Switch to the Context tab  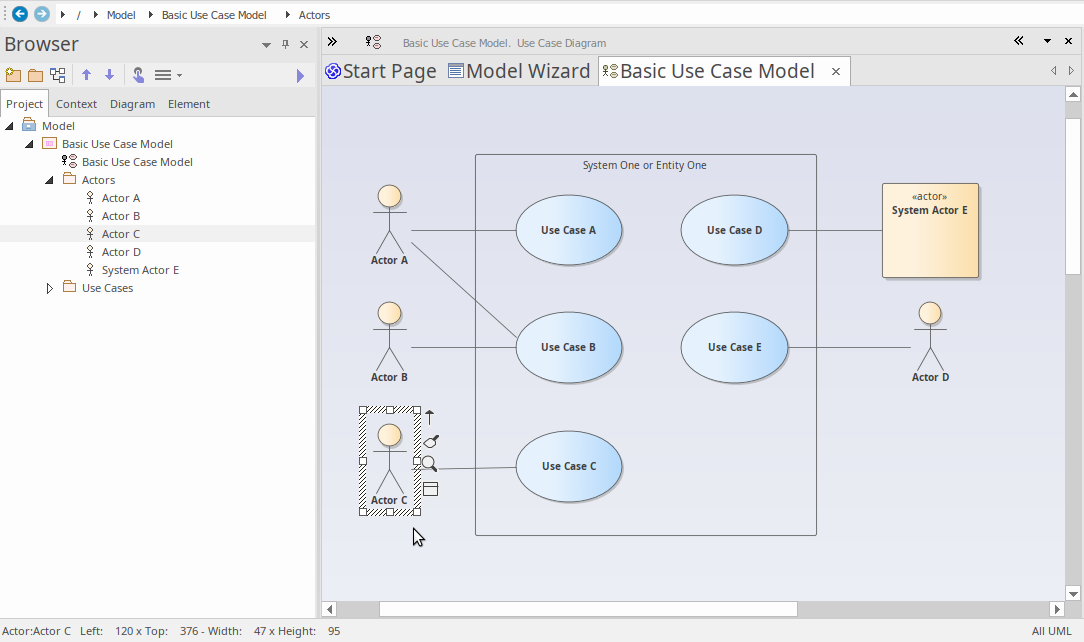(x=76, y=104)
